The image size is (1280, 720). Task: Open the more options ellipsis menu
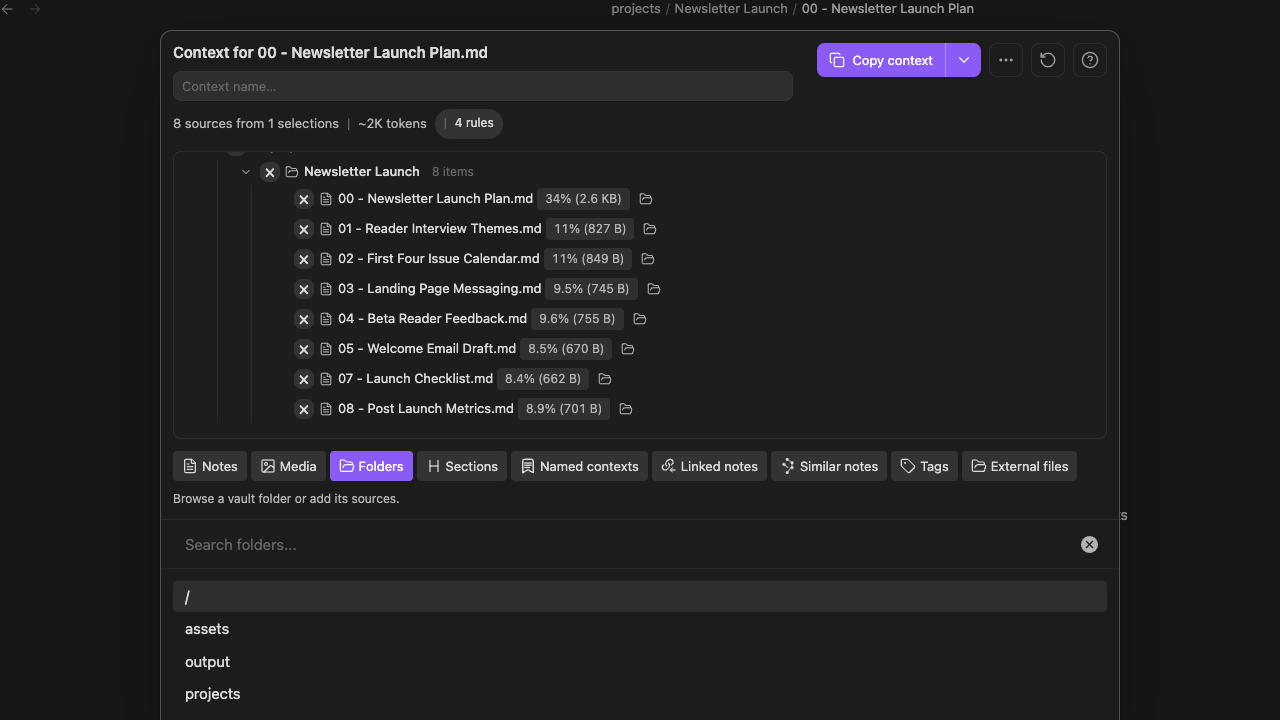[x=1006, y=60]
